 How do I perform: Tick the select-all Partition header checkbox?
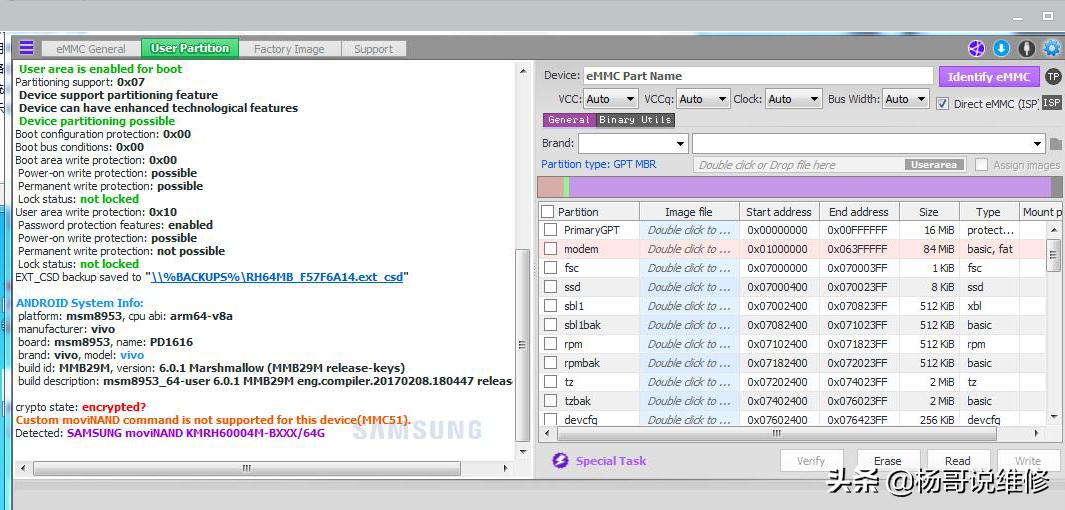(547, 212)
